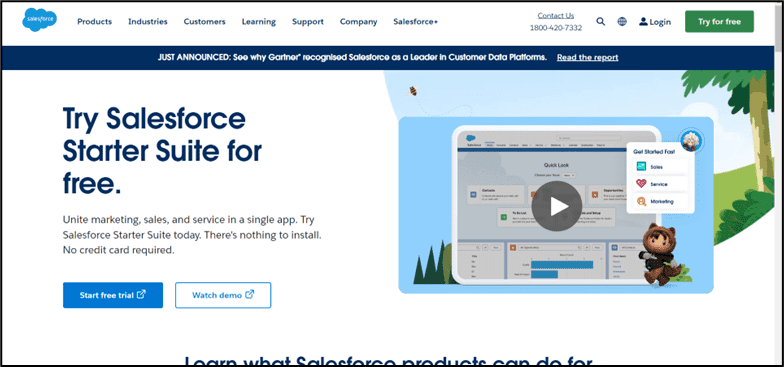Click the Login person icon
The width and height of the screenshot is (784, 367).
[643, 22]
